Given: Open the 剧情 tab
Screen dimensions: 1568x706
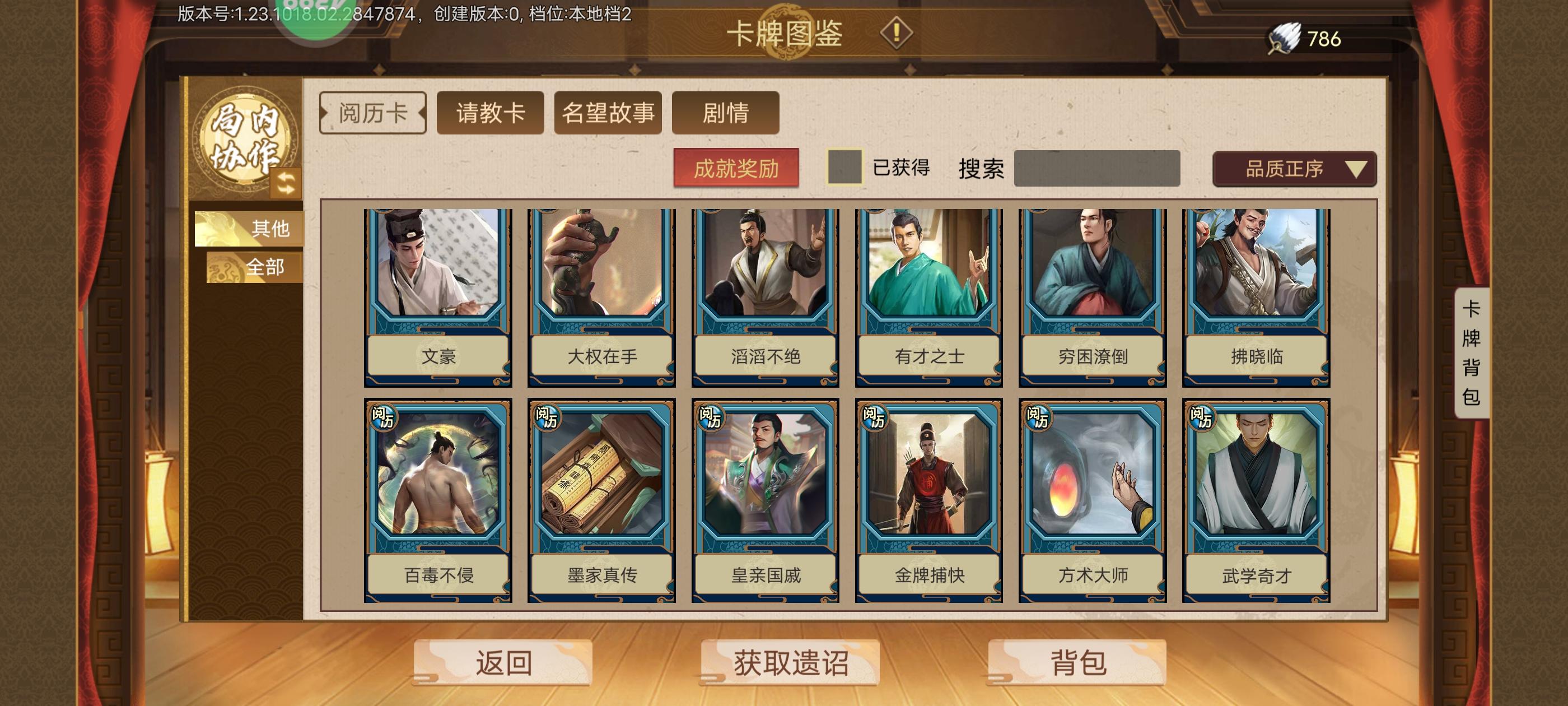Looking at the screenshot, I should [726, 113].
